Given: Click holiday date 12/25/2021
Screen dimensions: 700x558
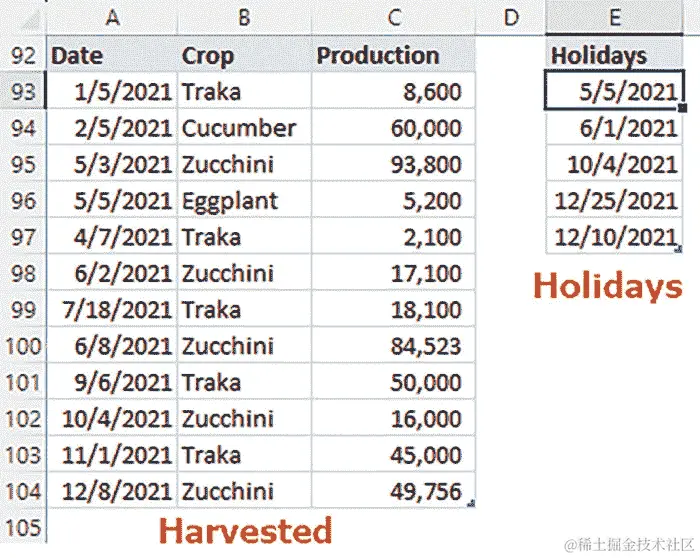Looking at the screenshot, I should pyautogui.click(x=614, y=200).
